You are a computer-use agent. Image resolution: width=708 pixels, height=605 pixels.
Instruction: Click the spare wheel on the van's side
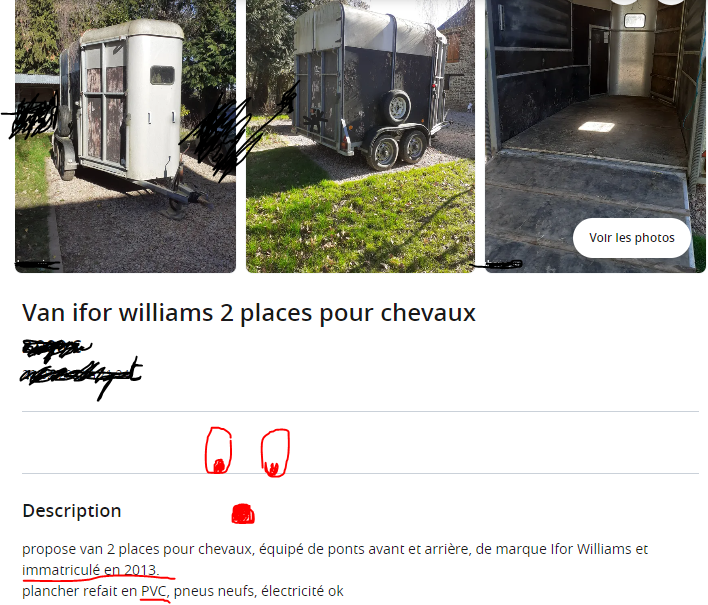(396, 107)
